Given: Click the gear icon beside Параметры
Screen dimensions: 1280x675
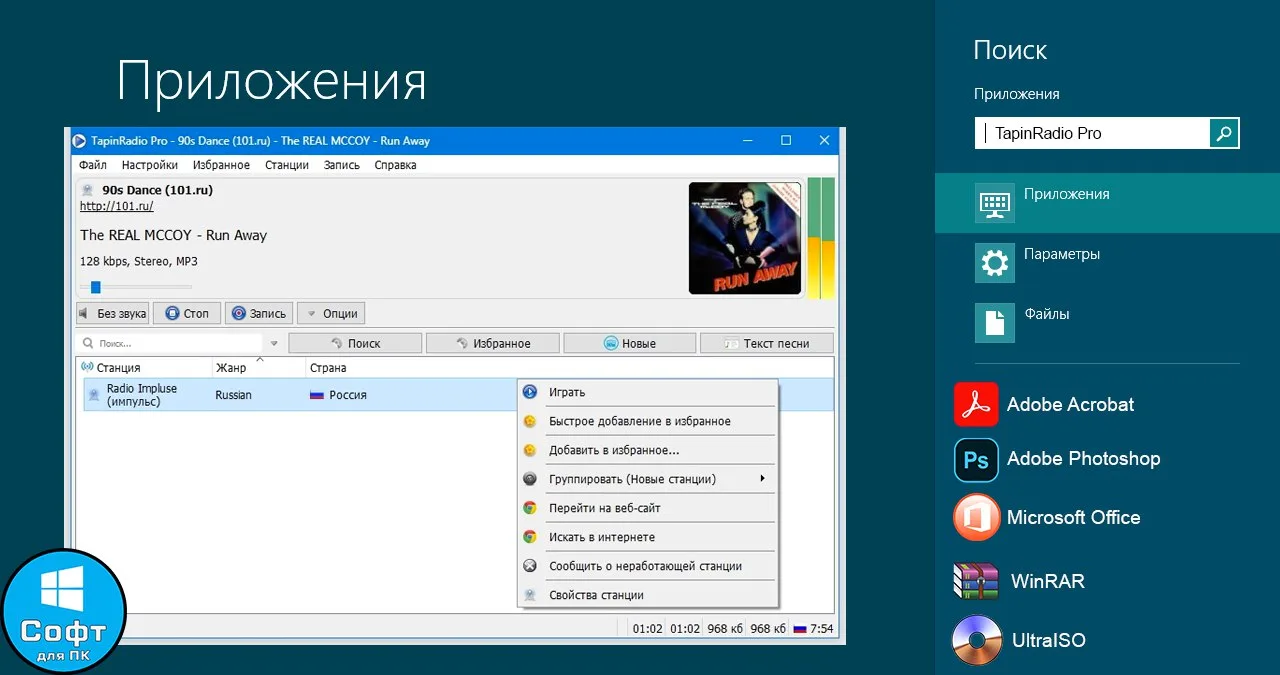Looking at the screenshot, I should click(994, 263).
